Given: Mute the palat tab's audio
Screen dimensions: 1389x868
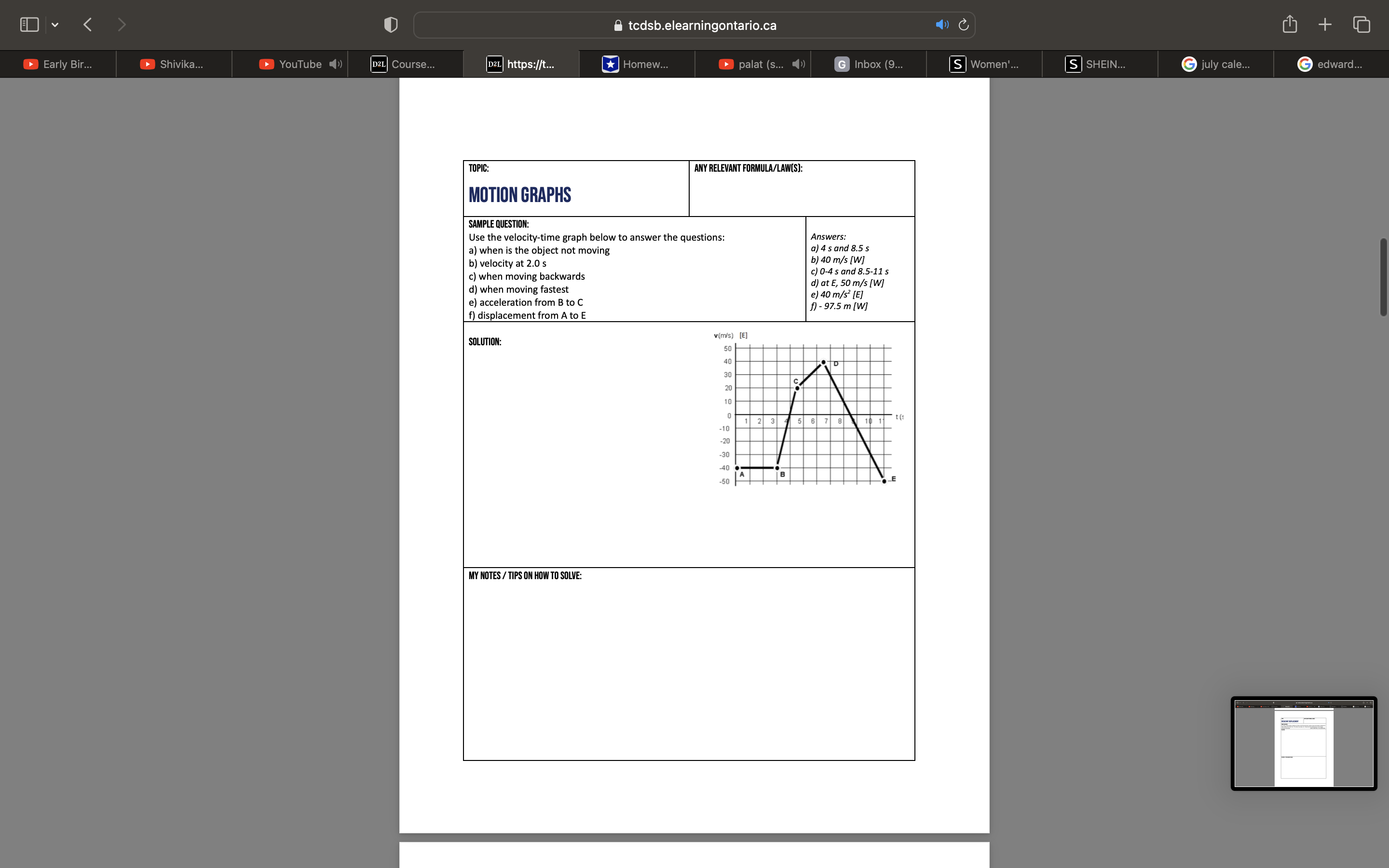Looking at the screenshot, I should pyautogui.click(x=797, y=64).
